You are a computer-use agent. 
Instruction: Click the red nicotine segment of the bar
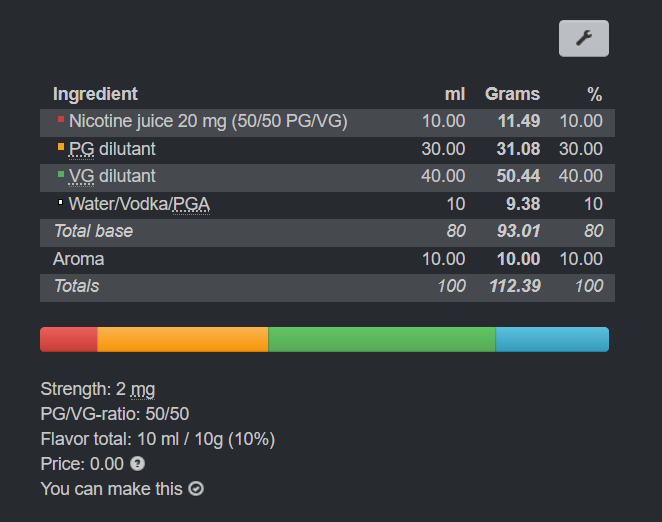point(69,340)
